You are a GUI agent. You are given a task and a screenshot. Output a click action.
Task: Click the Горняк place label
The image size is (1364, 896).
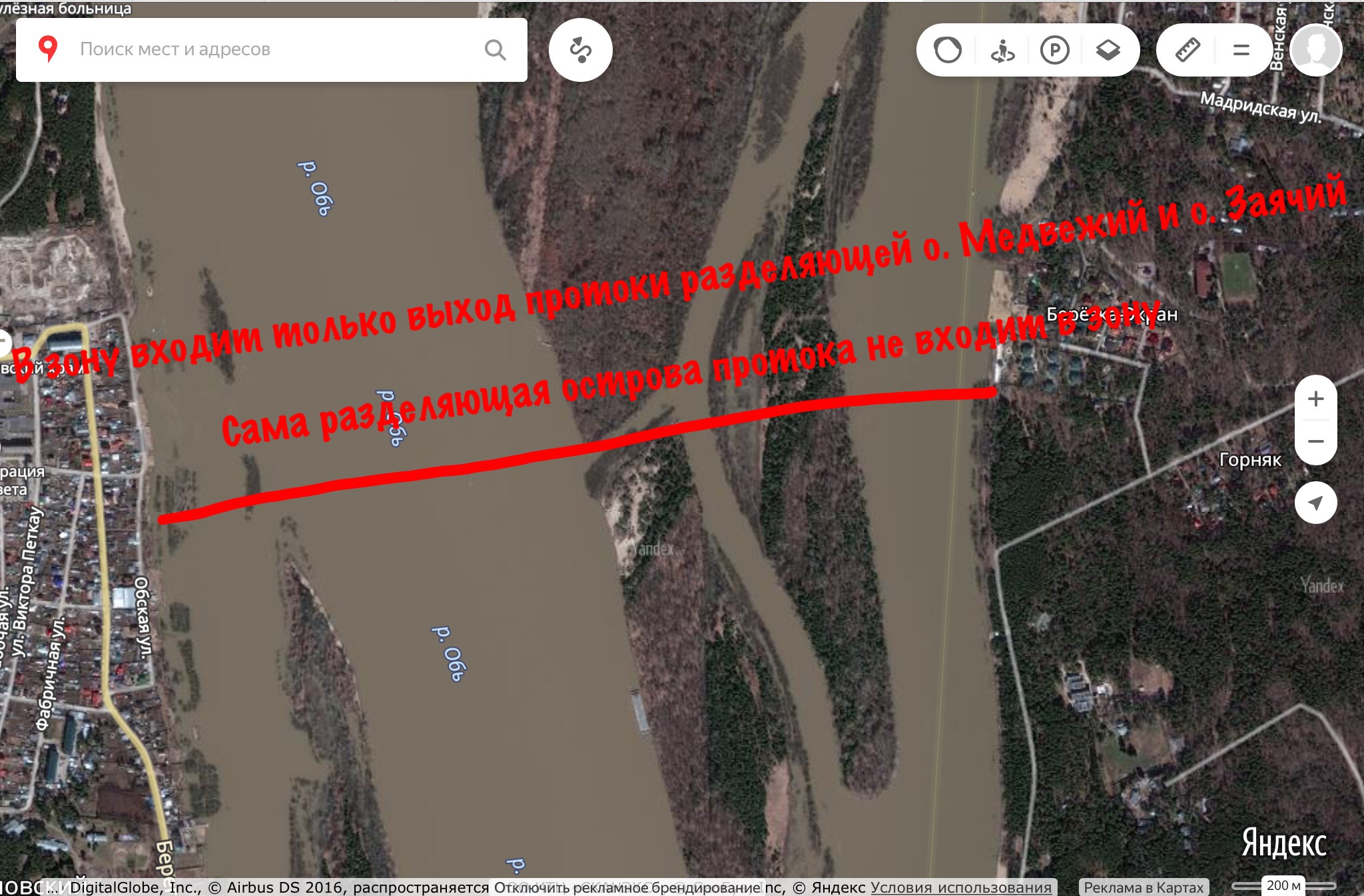tap(1250, 460)
